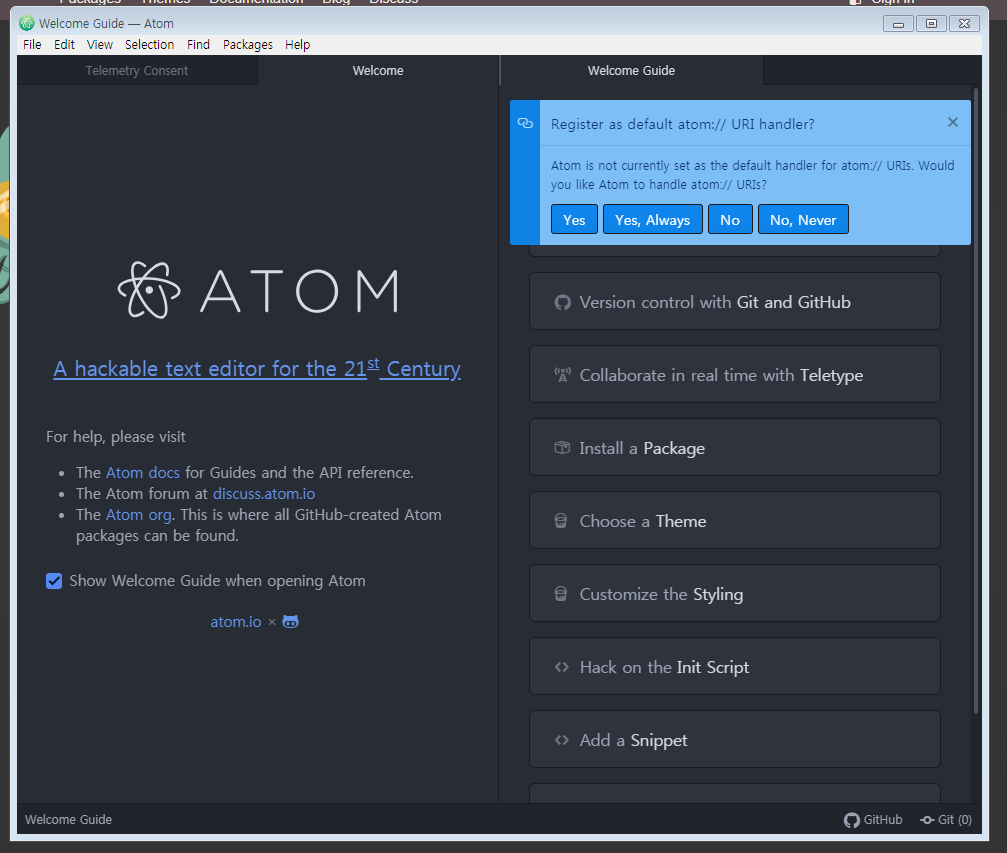Open the Atom org link
The height and width of the screenshot is (853, 1007).
pos(139,515)
